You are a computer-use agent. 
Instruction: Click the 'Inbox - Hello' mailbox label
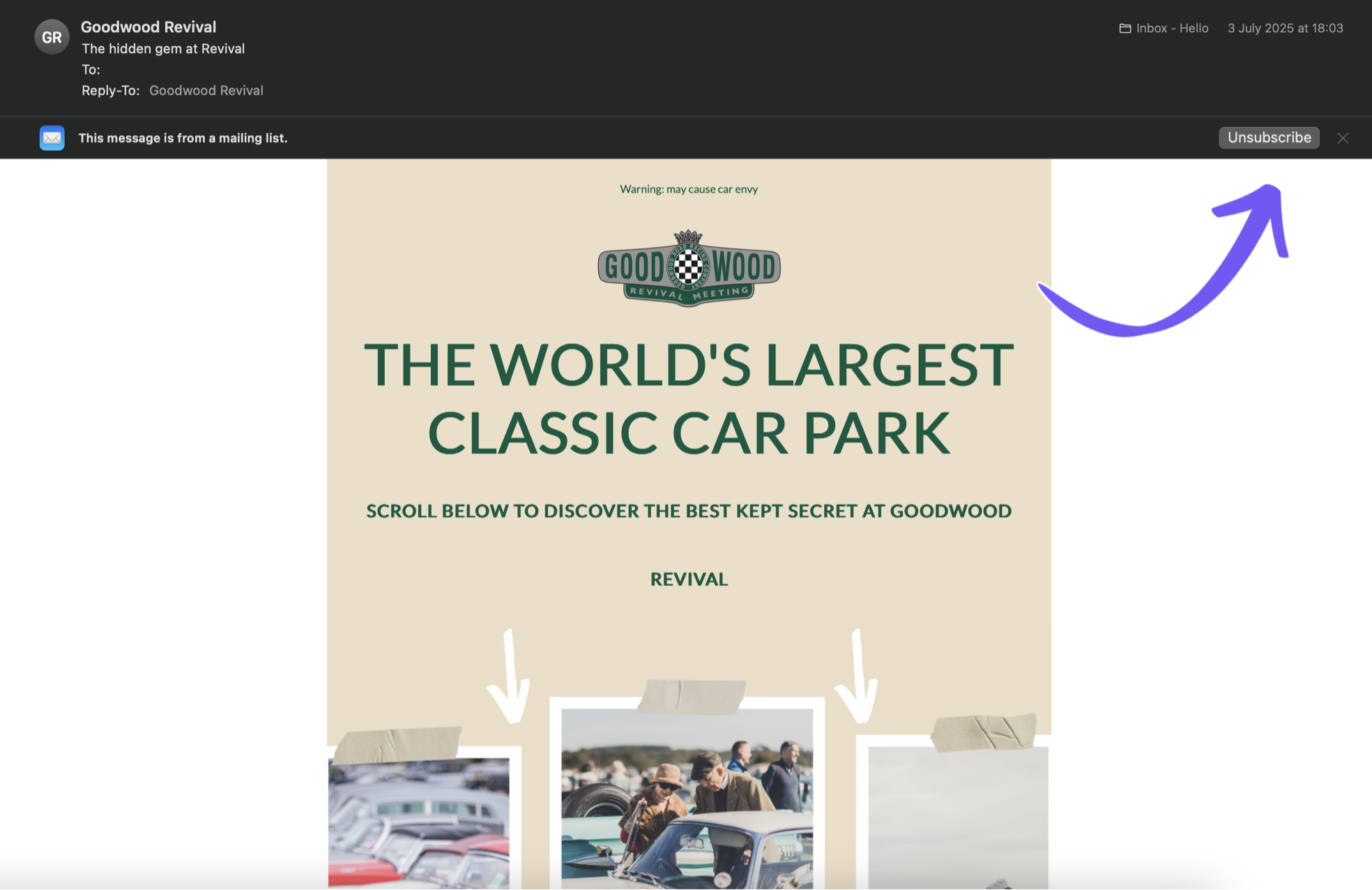tap(1172, 29)
